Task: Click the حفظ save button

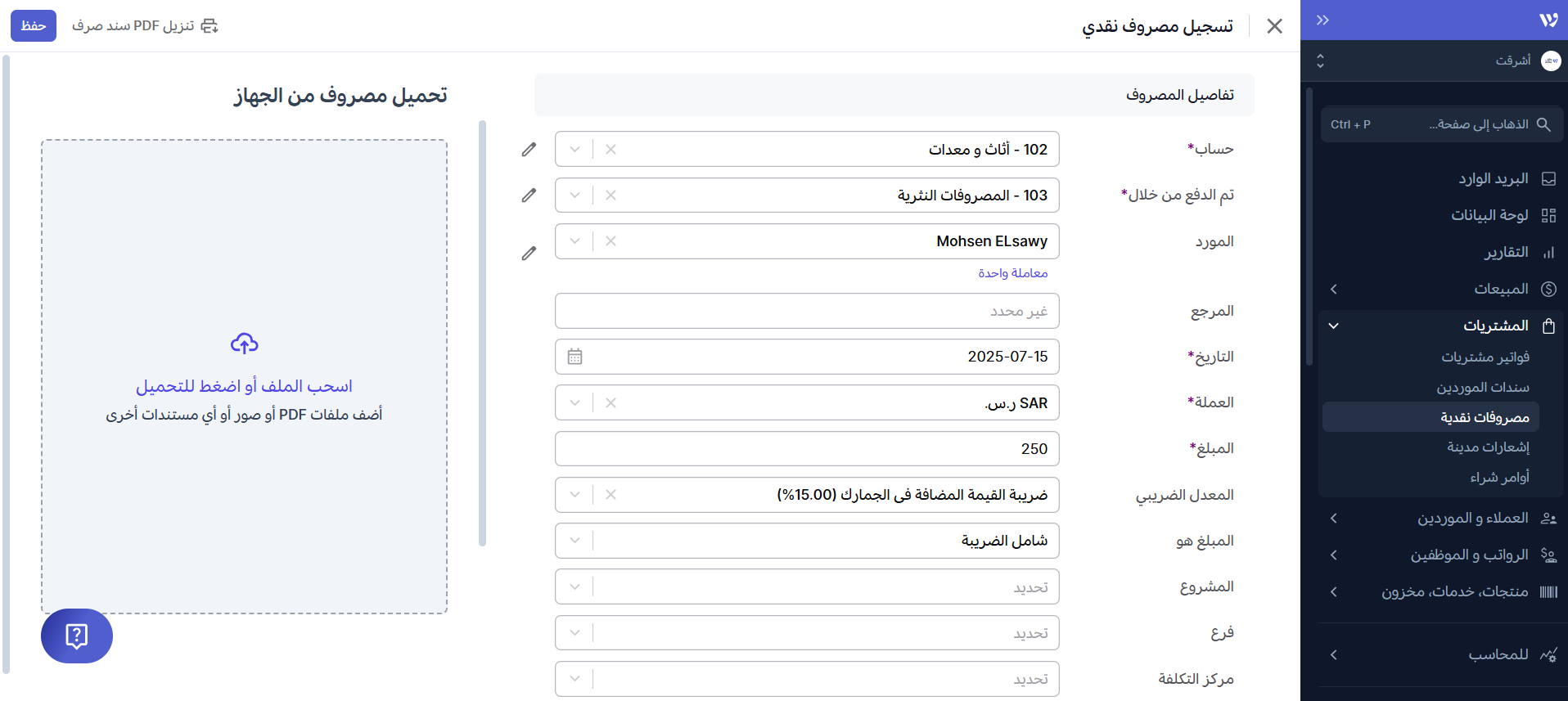Action: (34, 26)
